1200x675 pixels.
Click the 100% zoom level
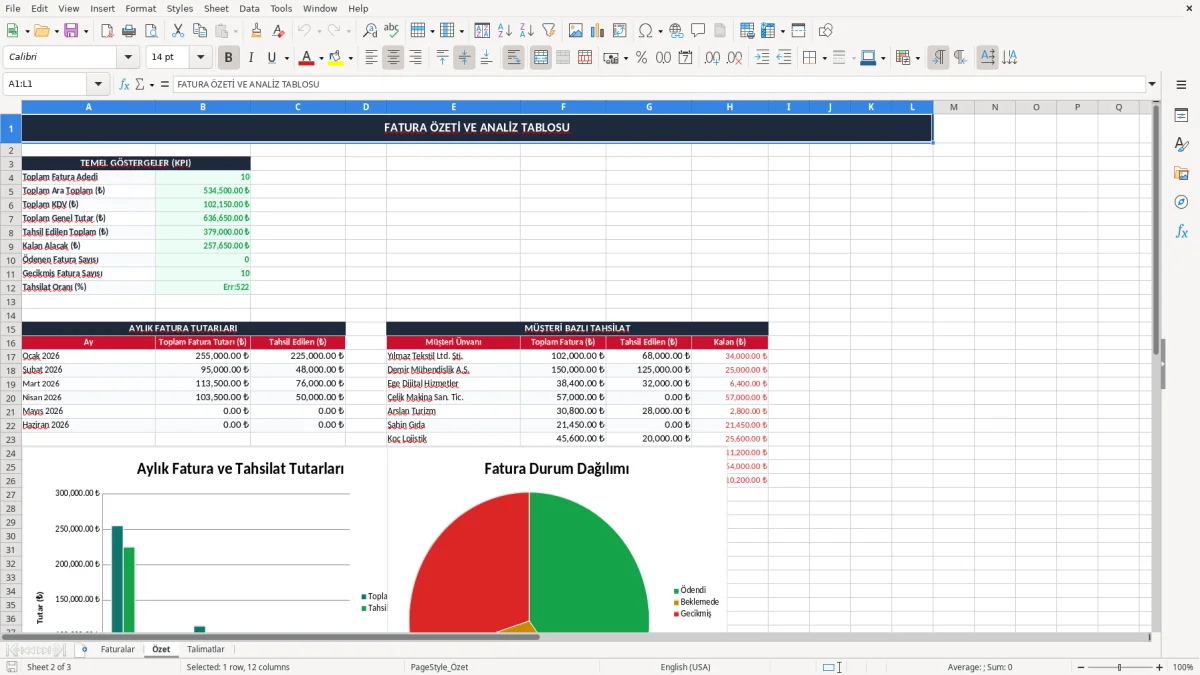click(1182, 667)
